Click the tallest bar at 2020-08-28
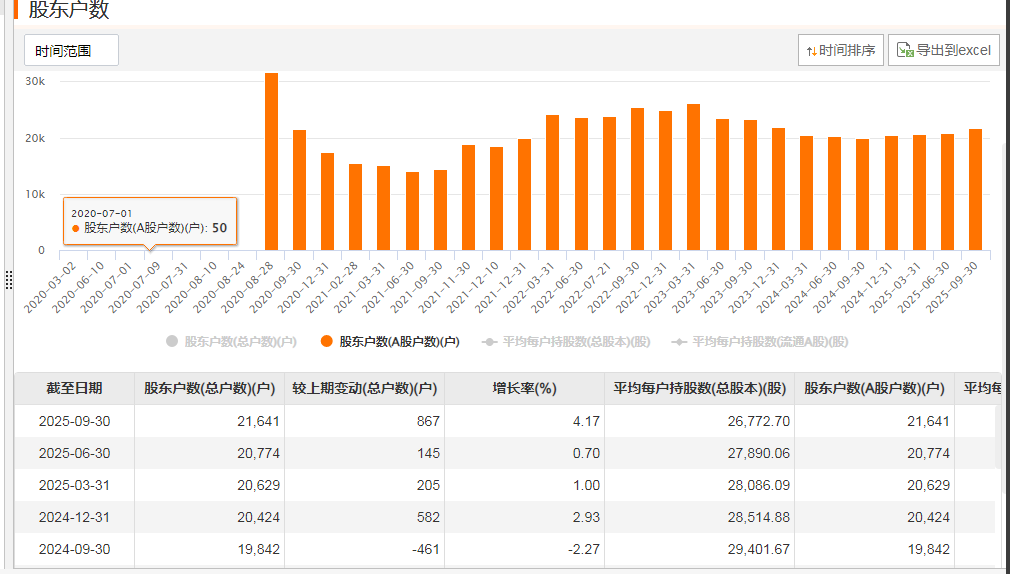The image size is (1010, 574). (271, 162)
